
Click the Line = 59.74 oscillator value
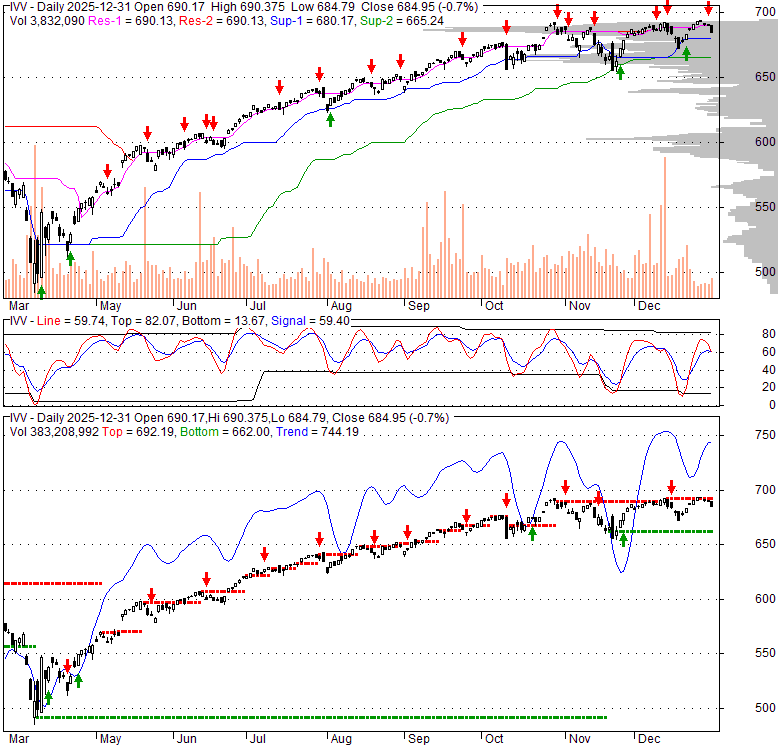click(x=71, y=321)
